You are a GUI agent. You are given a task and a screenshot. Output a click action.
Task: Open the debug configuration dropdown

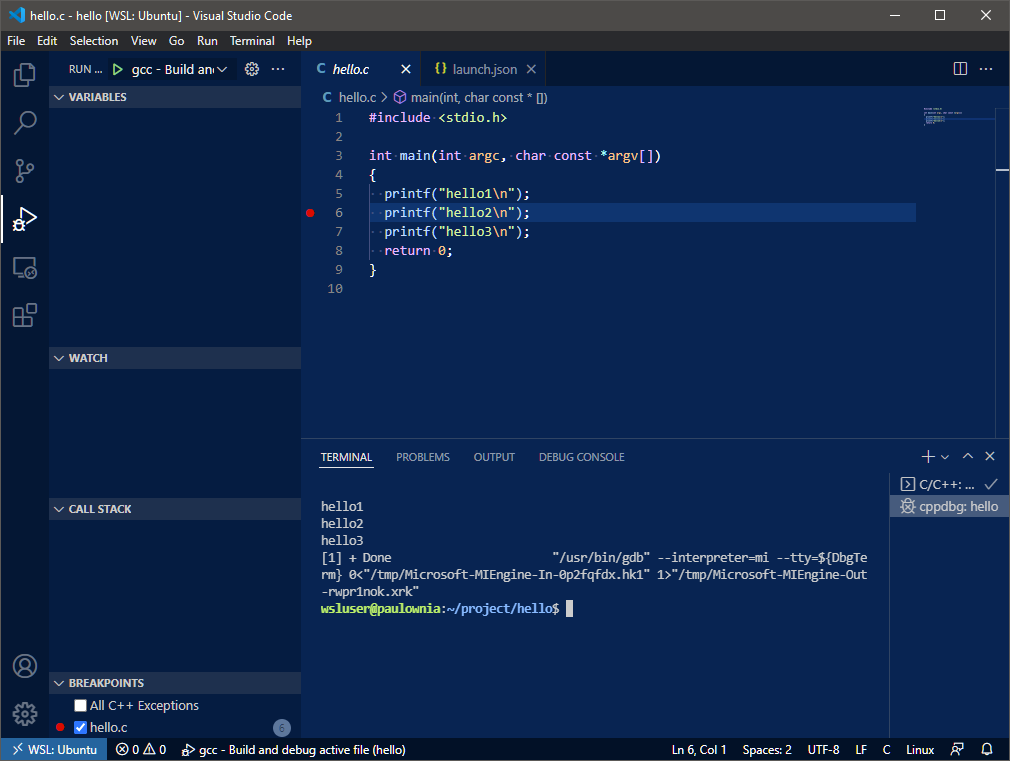180,69
